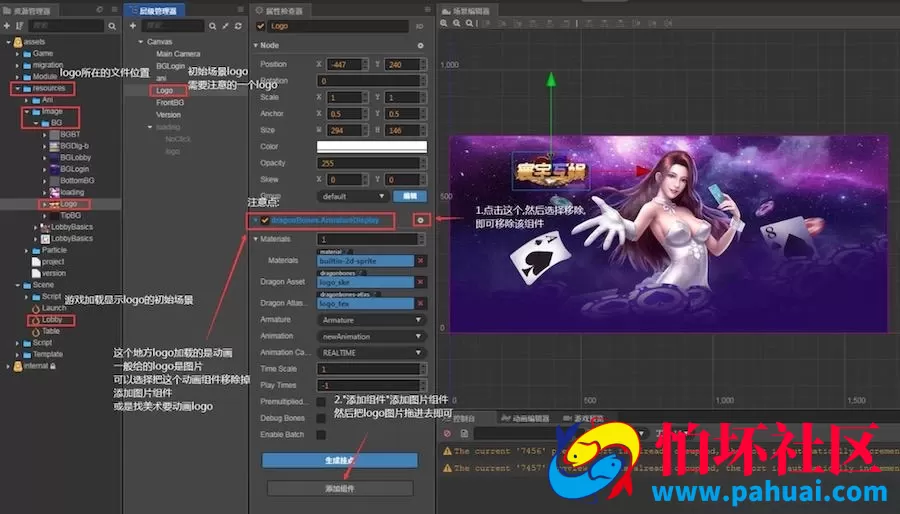Click the clear console icon

[x=448, y=433]
